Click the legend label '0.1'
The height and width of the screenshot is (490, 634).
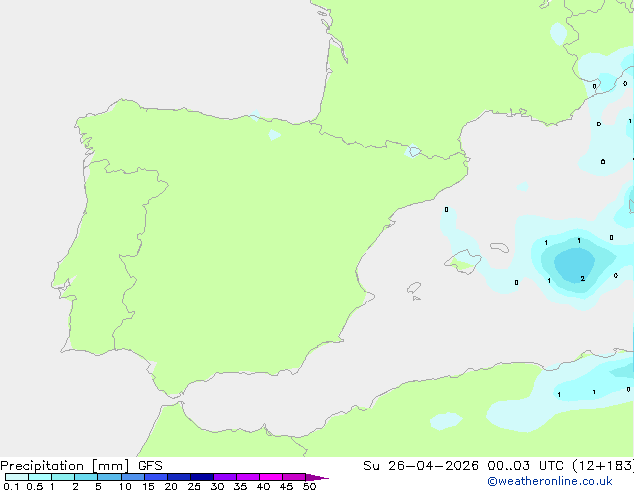click(x=11, y=486)
